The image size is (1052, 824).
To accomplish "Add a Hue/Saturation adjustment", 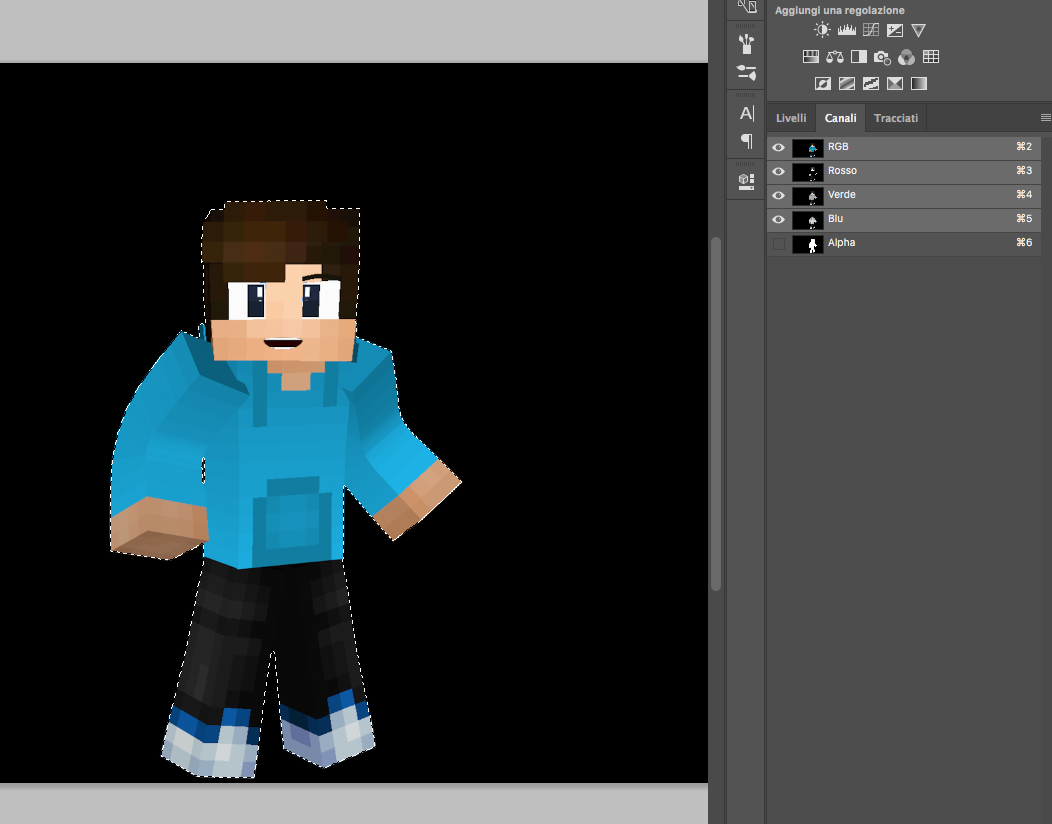I will point(811,57).
